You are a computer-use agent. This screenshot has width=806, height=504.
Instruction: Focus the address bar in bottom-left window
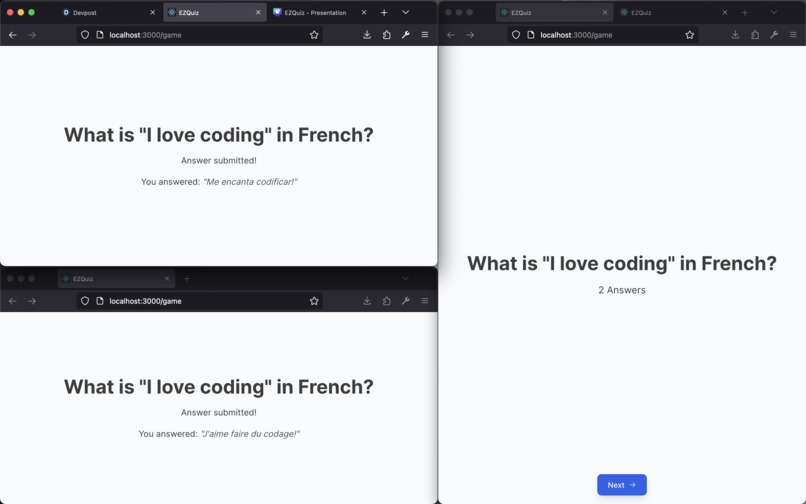[x=200, y=301]
